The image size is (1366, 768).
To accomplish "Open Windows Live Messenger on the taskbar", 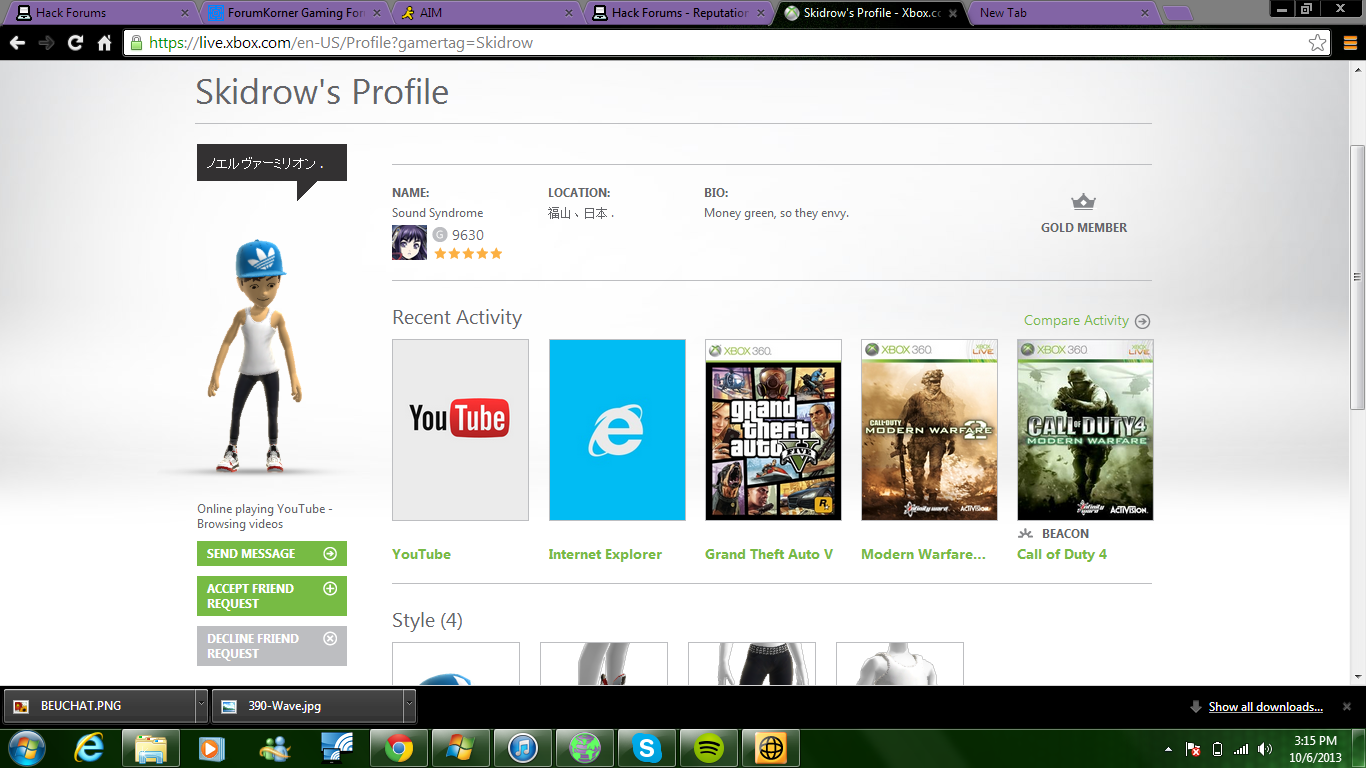I will point(274,748).
